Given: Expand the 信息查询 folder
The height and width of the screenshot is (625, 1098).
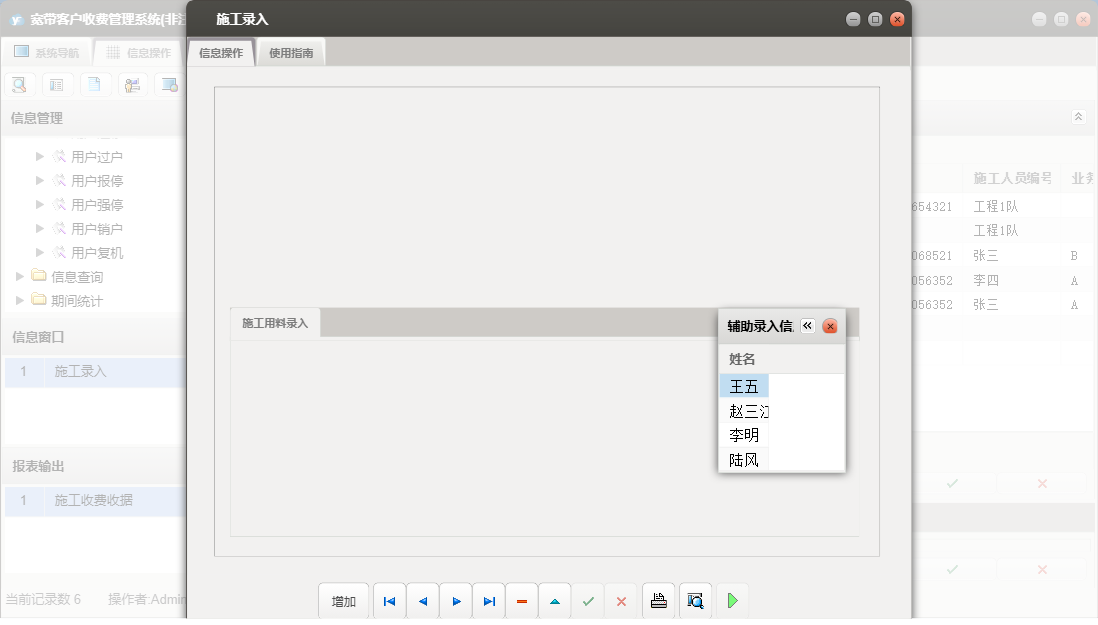Looking at the screenshot, I should 22,277.
